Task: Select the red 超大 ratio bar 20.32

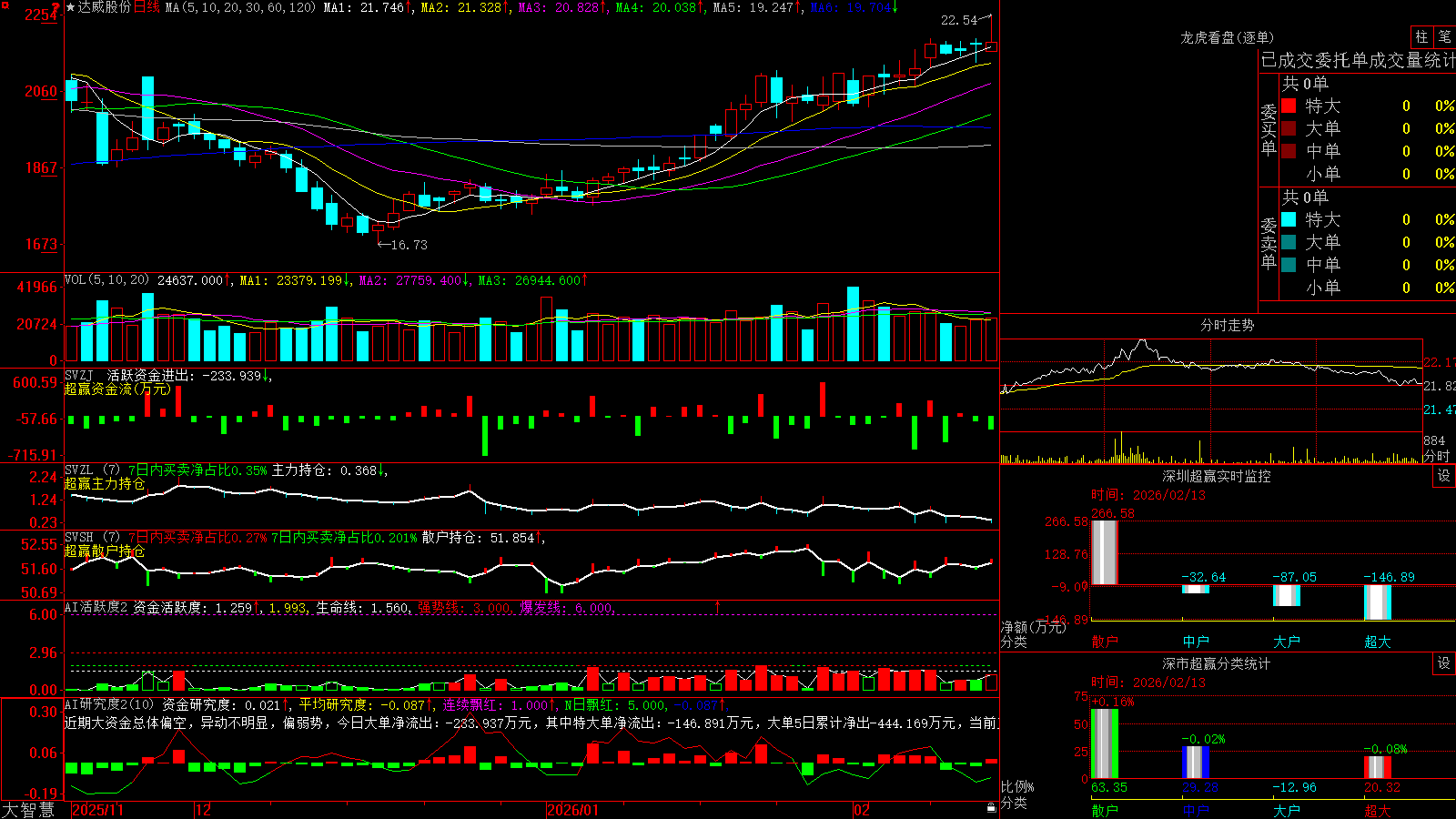Action: [1378, 767]
